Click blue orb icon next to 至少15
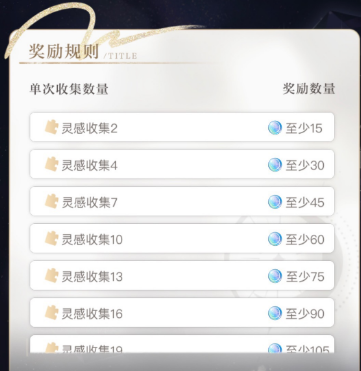Viewport: 361px width, 371px height. point(275,128)
